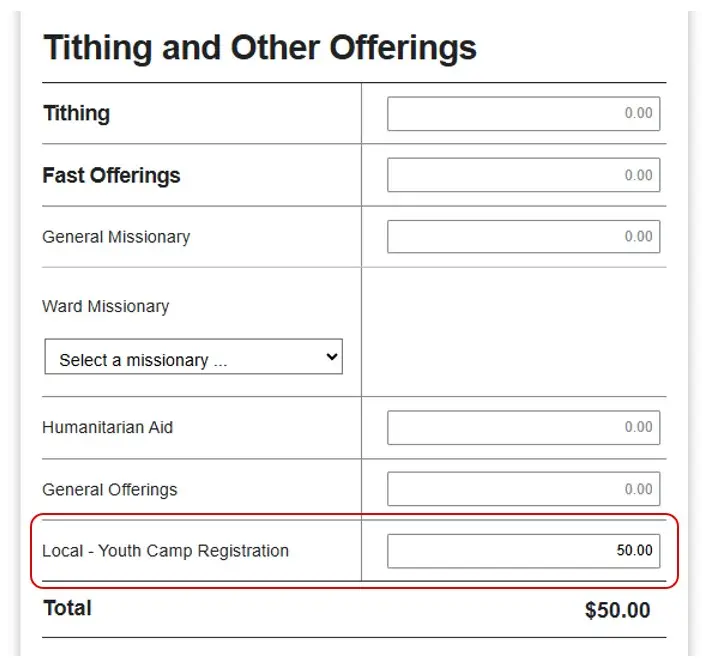The image size is (702, 664).
Task: Click the General Offerings label
Action: pos(110,489)
